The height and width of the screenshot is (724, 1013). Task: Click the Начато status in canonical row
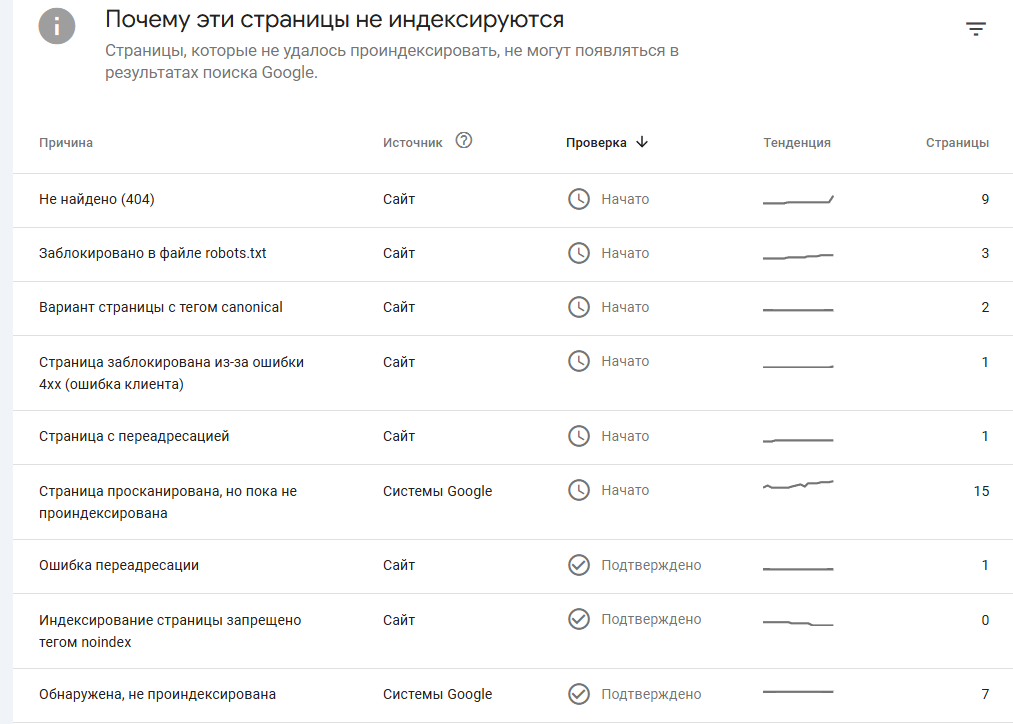tap(625, 307)
